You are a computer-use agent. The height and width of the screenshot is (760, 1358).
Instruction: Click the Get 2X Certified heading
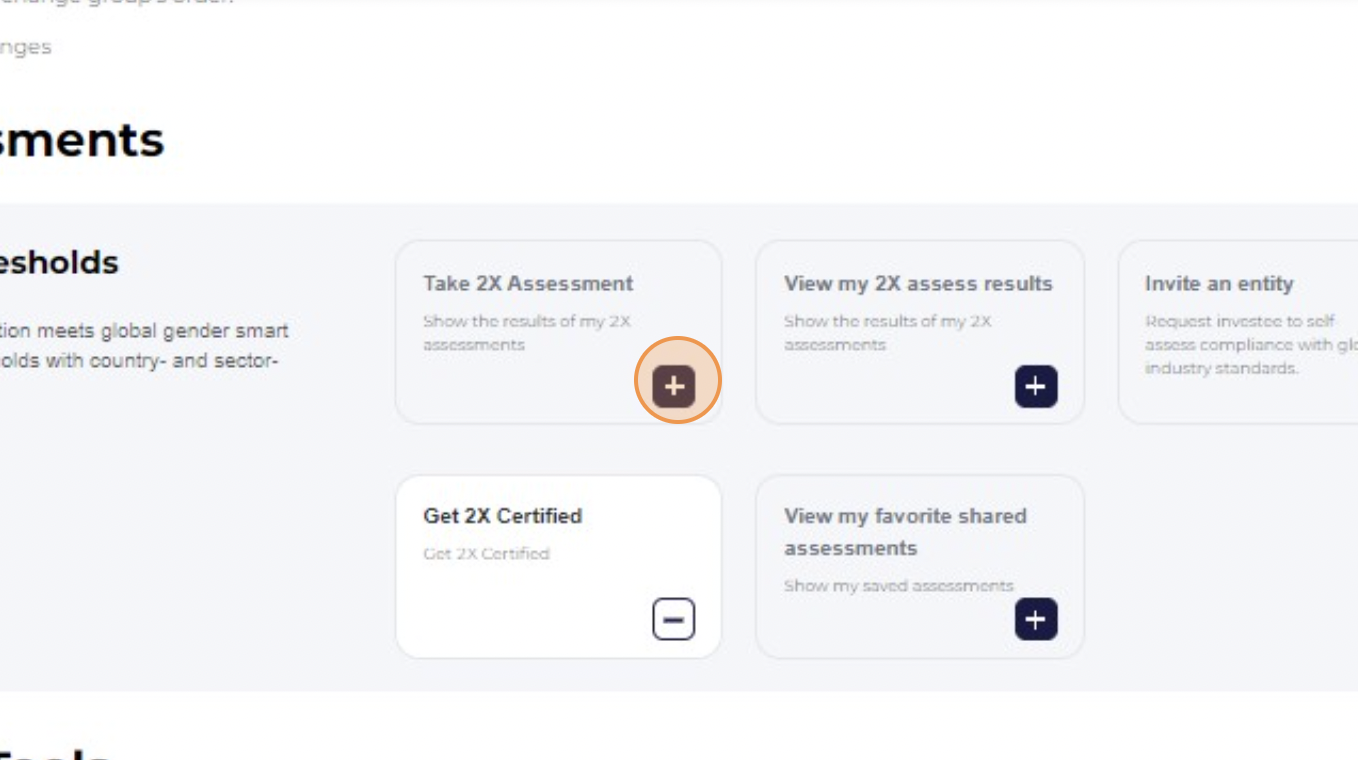502,516
